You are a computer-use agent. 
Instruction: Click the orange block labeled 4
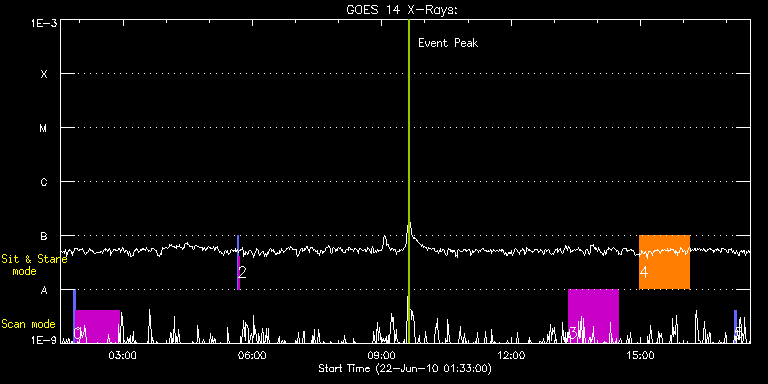click(664, 262)
